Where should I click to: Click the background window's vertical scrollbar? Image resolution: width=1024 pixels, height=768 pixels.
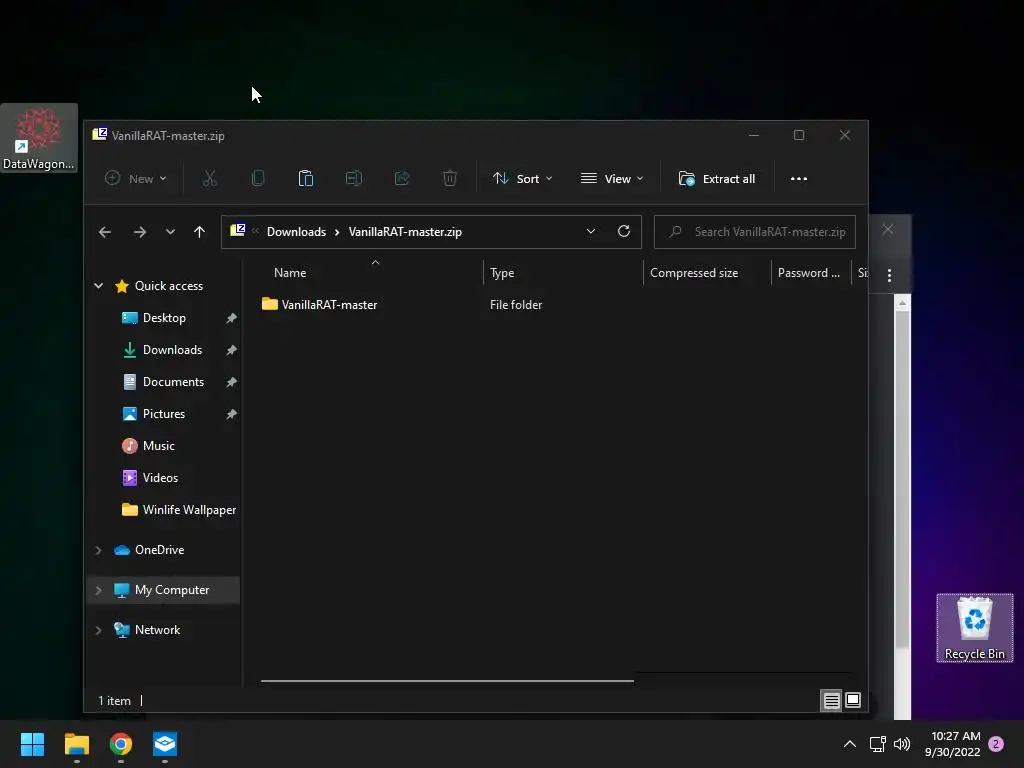[902, 477]
